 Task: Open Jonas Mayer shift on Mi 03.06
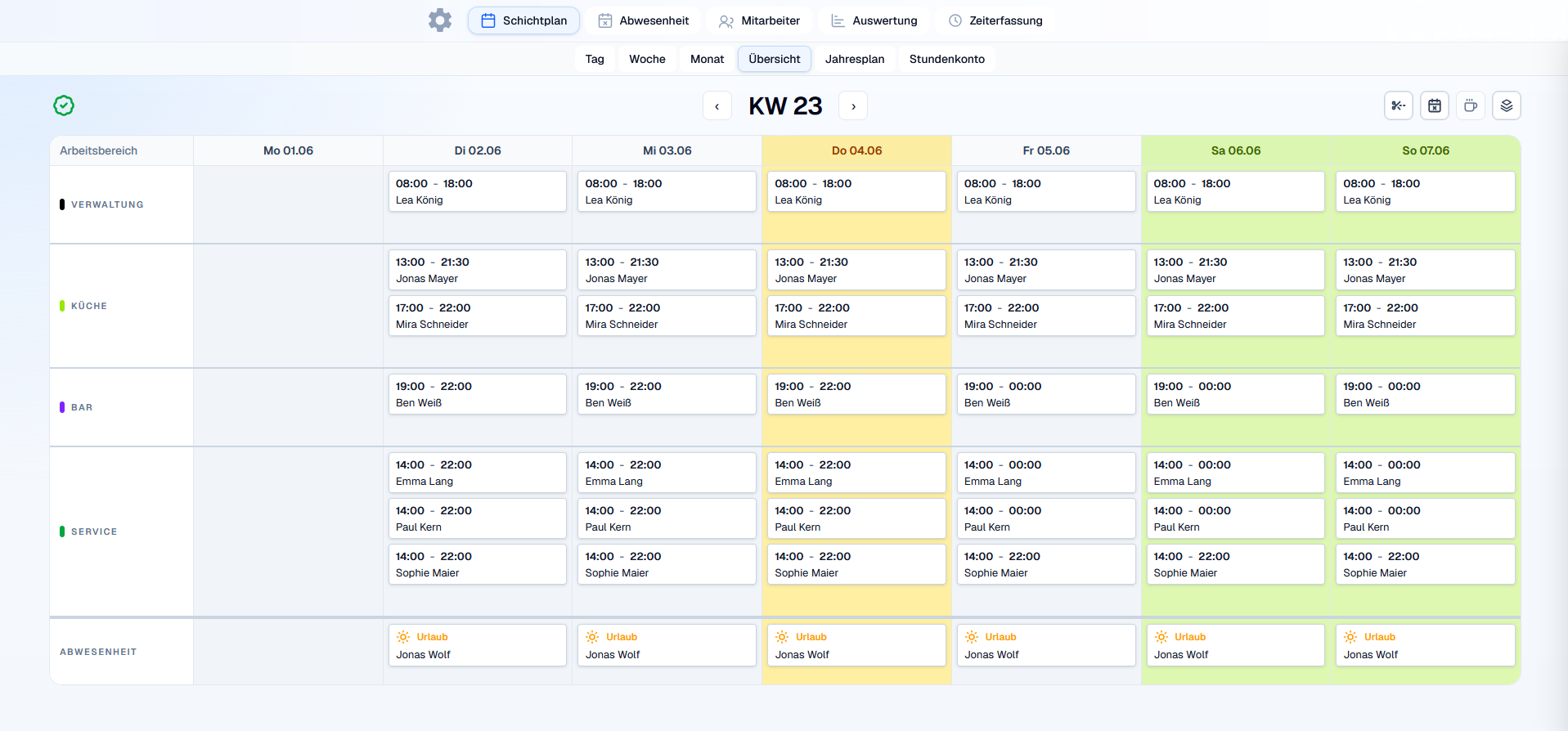coord(667,270)
